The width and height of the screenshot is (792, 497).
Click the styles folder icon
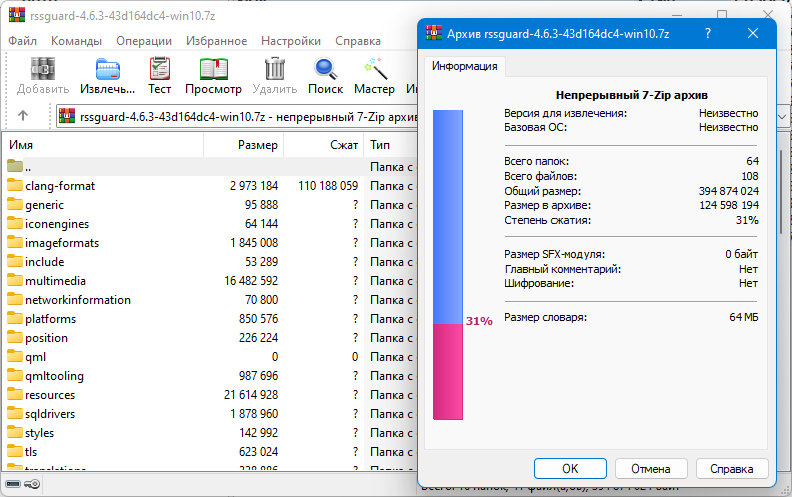15,432
